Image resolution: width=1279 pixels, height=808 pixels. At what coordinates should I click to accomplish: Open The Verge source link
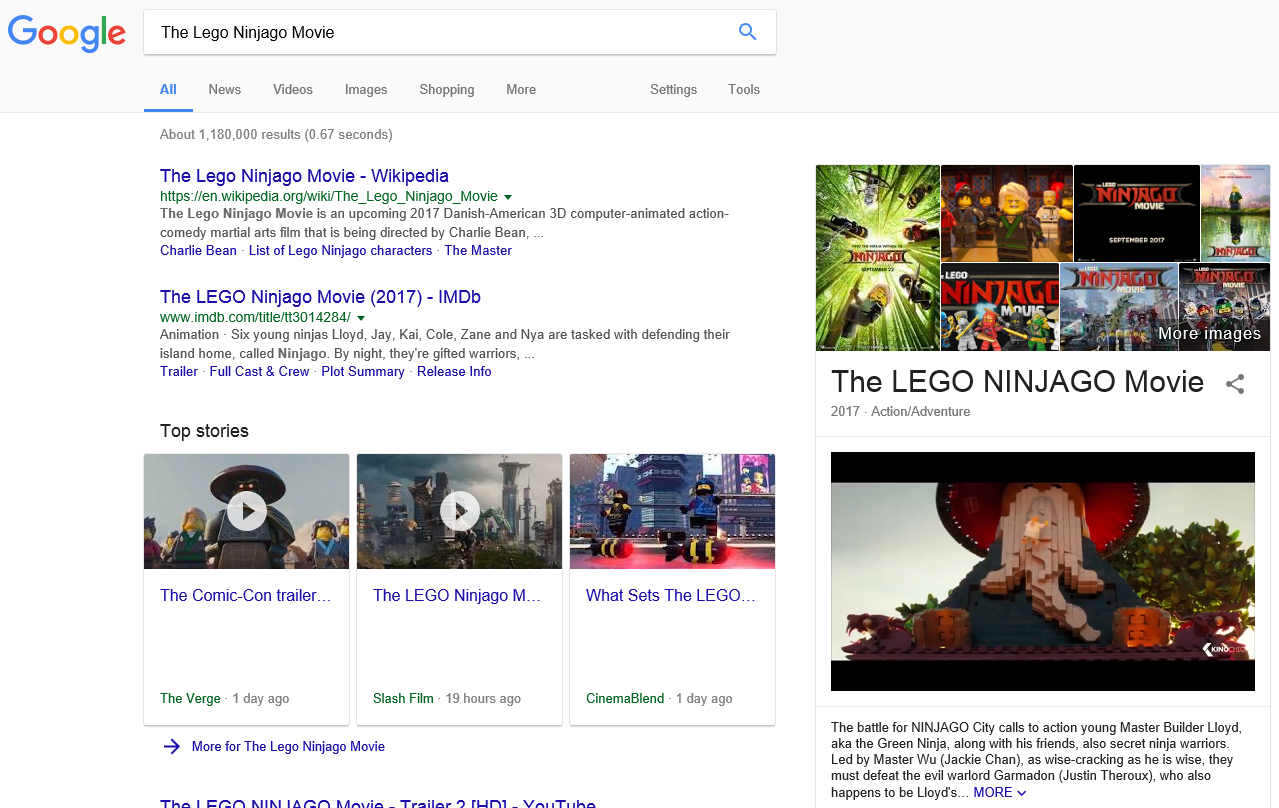(189, 698)
